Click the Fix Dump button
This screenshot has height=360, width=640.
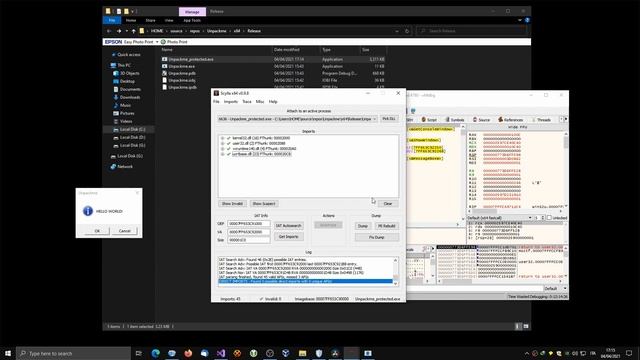(377, 237)
